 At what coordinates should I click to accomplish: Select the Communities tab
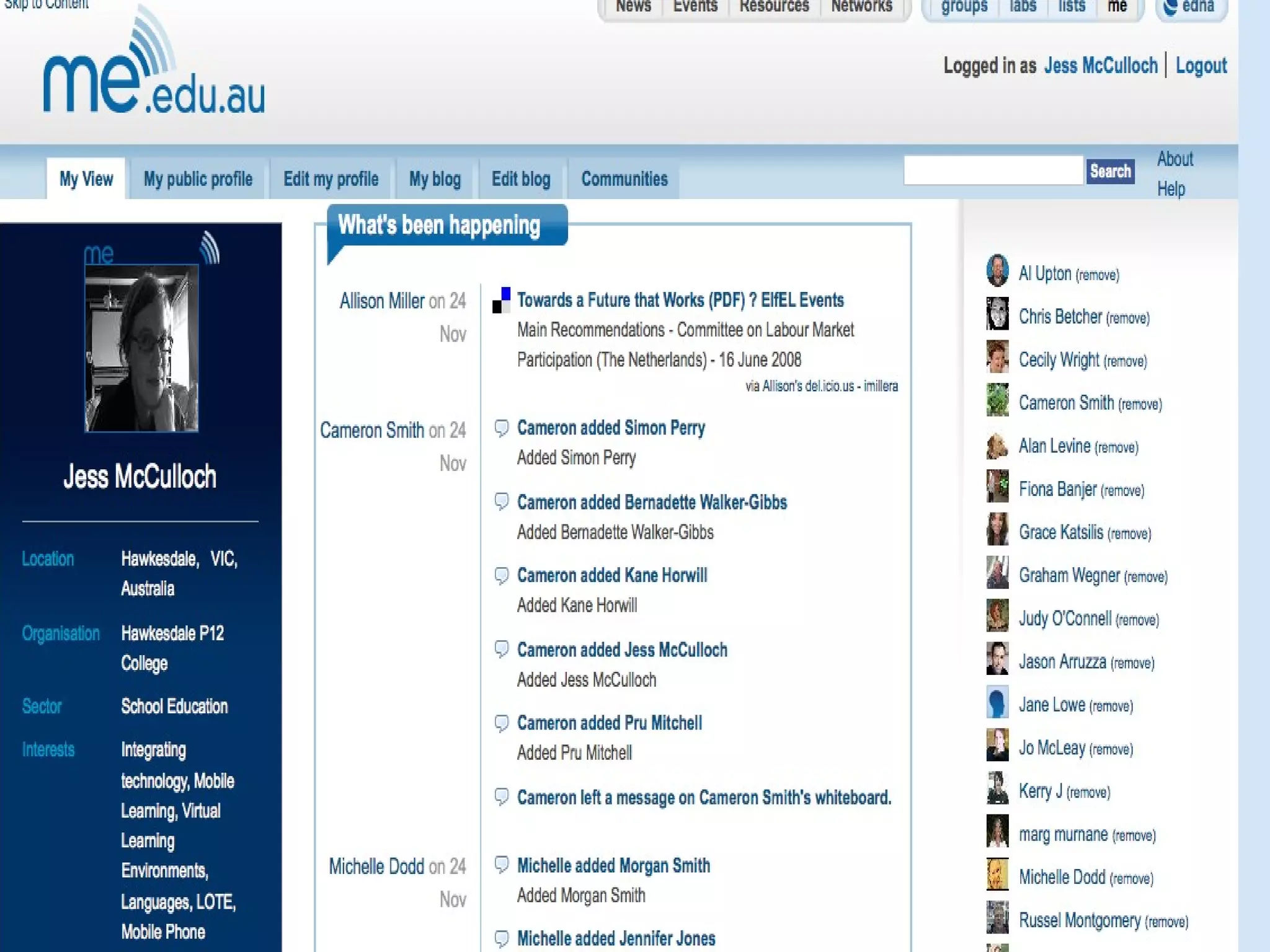pos(624,179)
